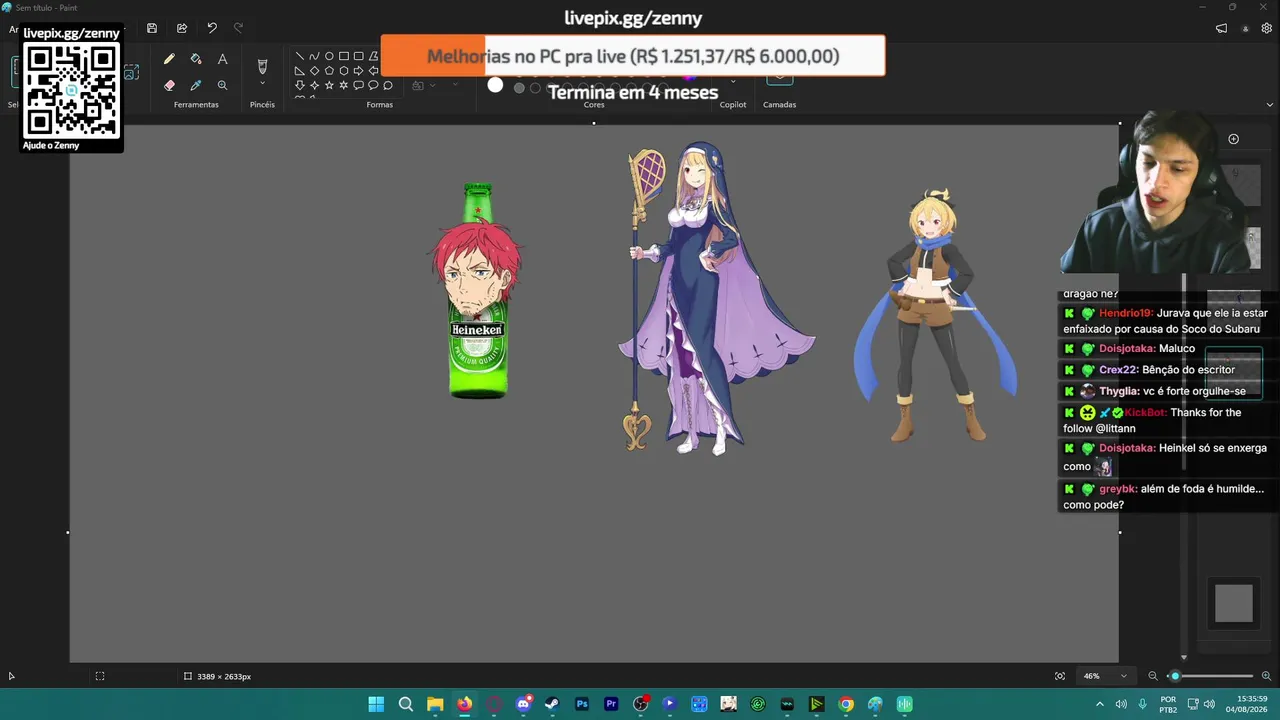Open Windows taskbar search
This screenshot has width=1280, height=720.
click(406, 704)
